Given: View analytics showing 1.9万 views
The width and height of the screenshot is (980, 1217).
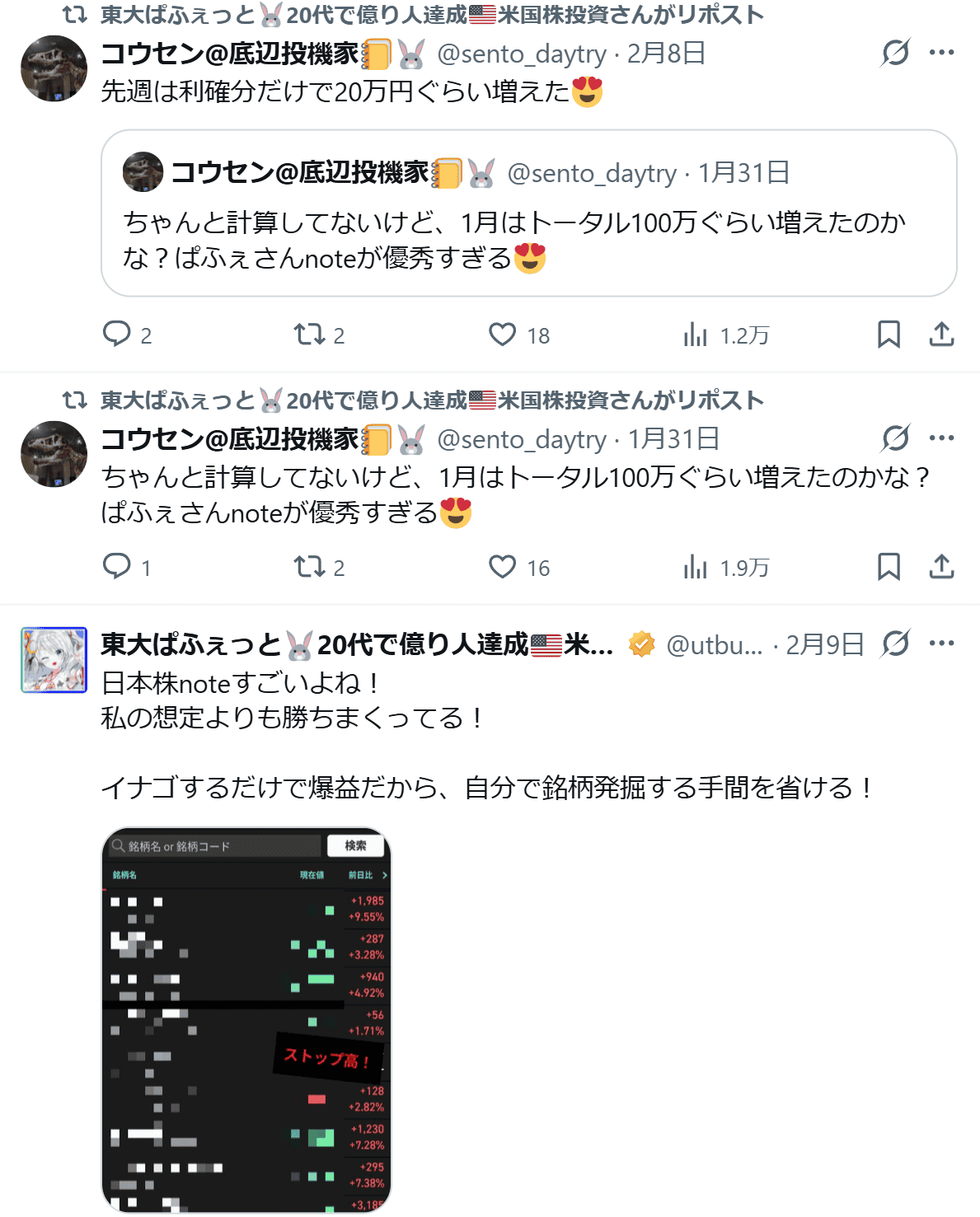Looking at the screenshot, I should pos(725,567).
